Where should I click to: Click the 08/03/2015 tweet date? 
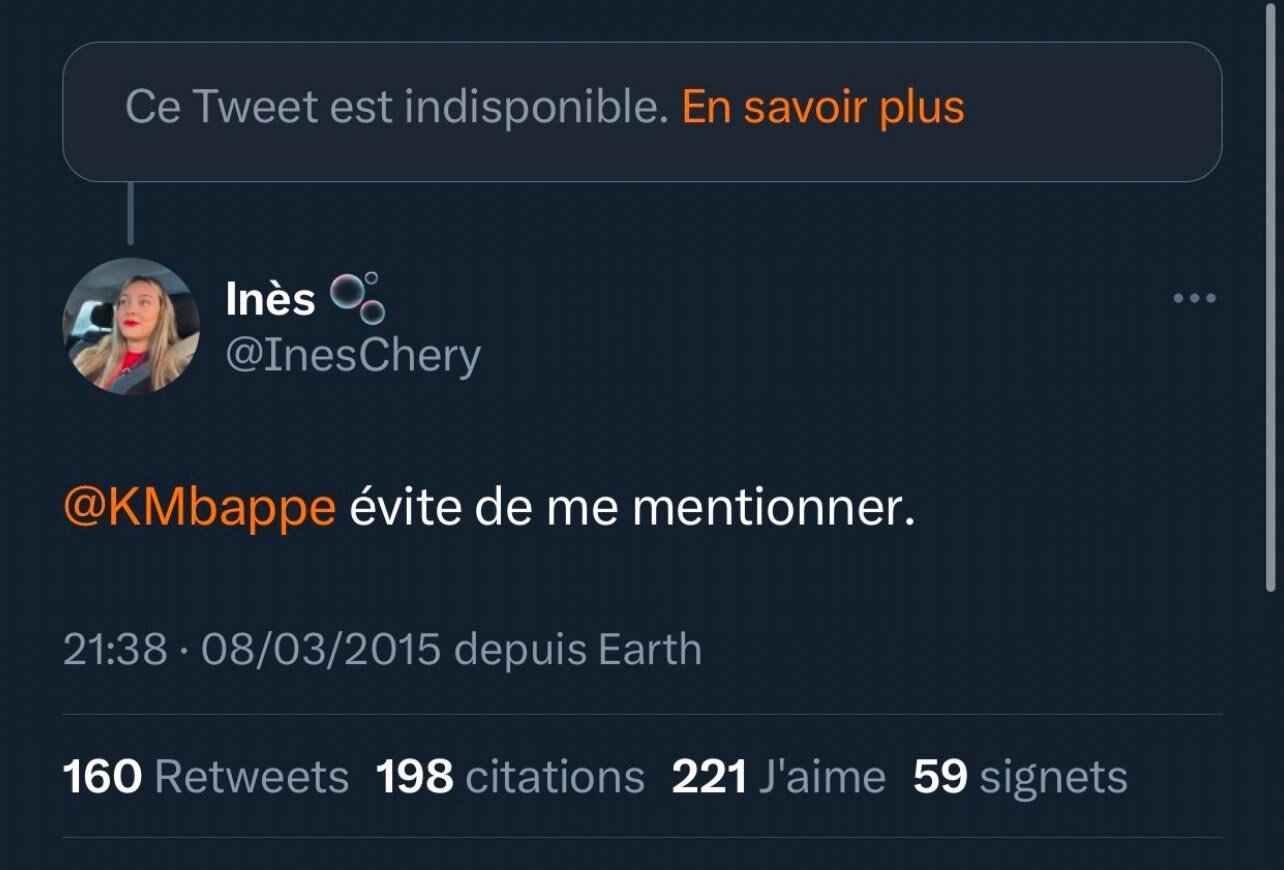[321, 650]
